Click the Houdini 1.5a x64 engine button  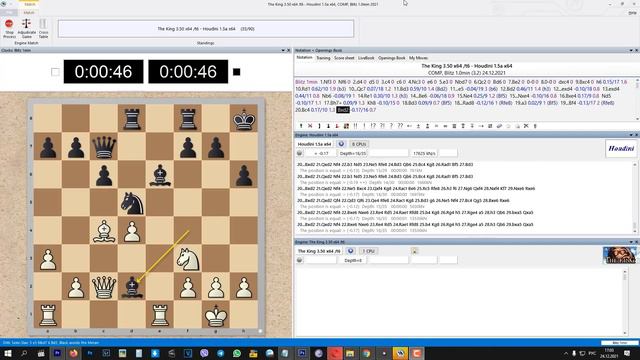pyautogui.click(x=314, y=144)
